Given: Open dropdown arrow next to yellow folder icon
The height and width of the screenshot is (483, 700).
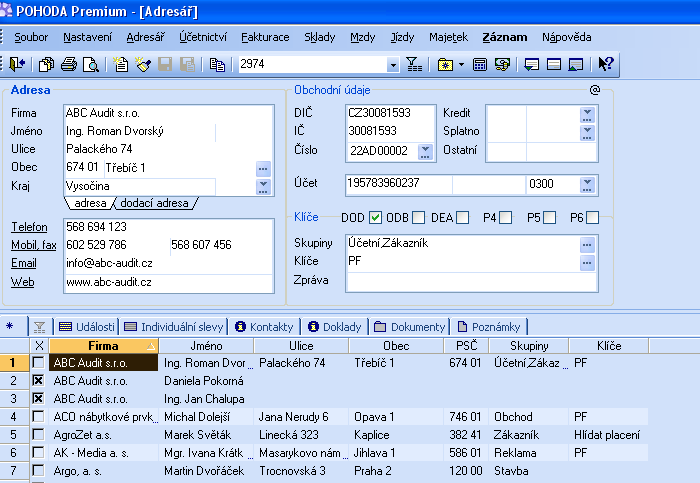Looking at the screenshot, I should [x=462, y=65].
